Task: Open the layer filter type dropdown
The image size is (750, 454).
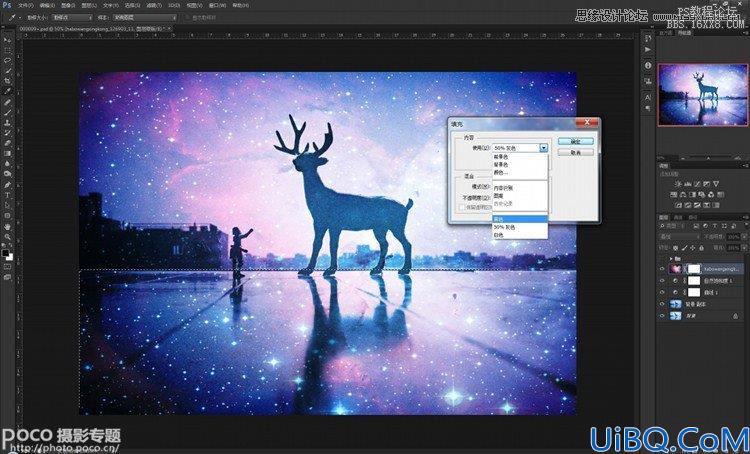Action: tap(673, 226)
